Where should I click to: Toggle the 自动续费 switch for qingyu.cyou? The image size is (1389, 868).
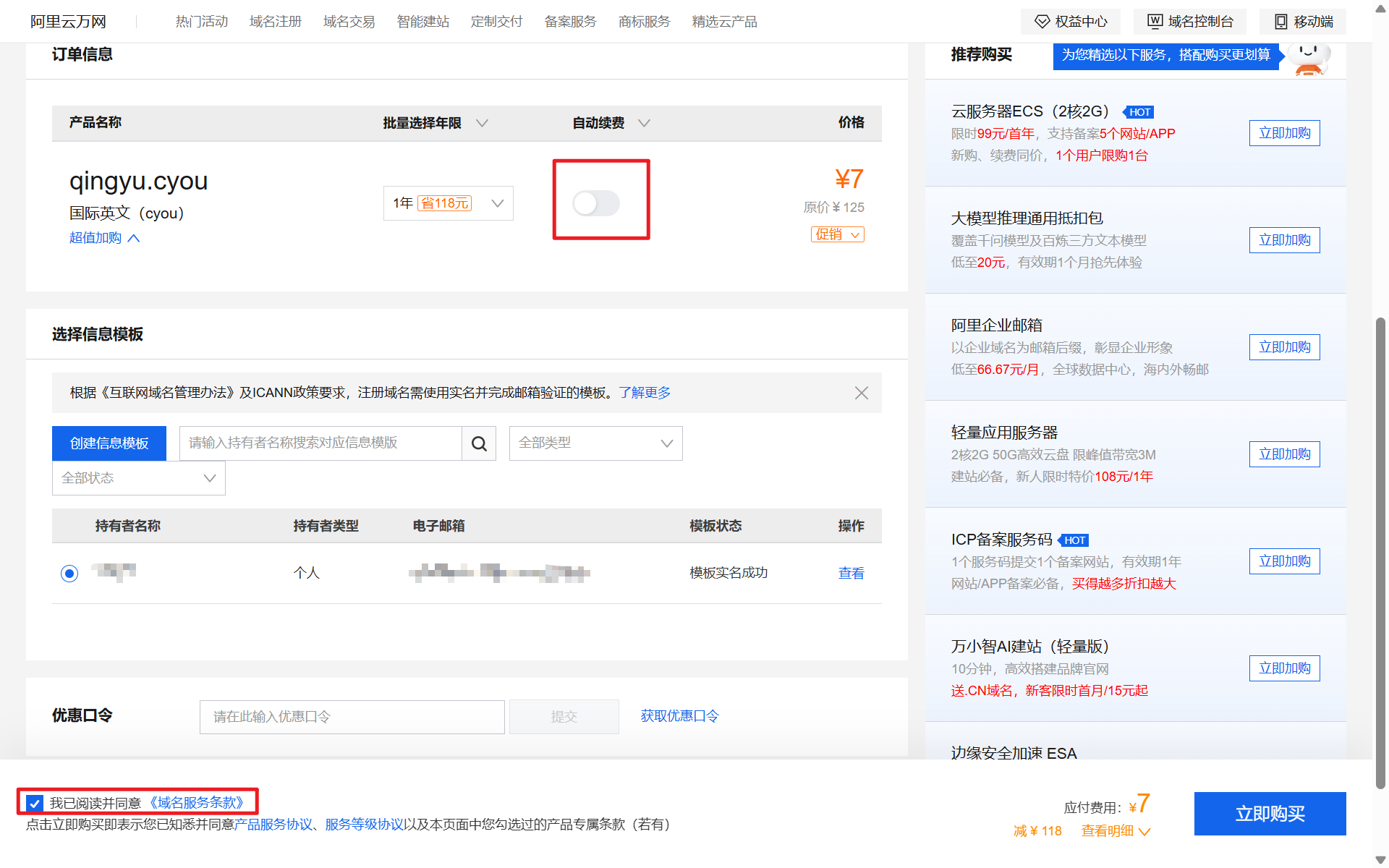click(x=596, y=203)
